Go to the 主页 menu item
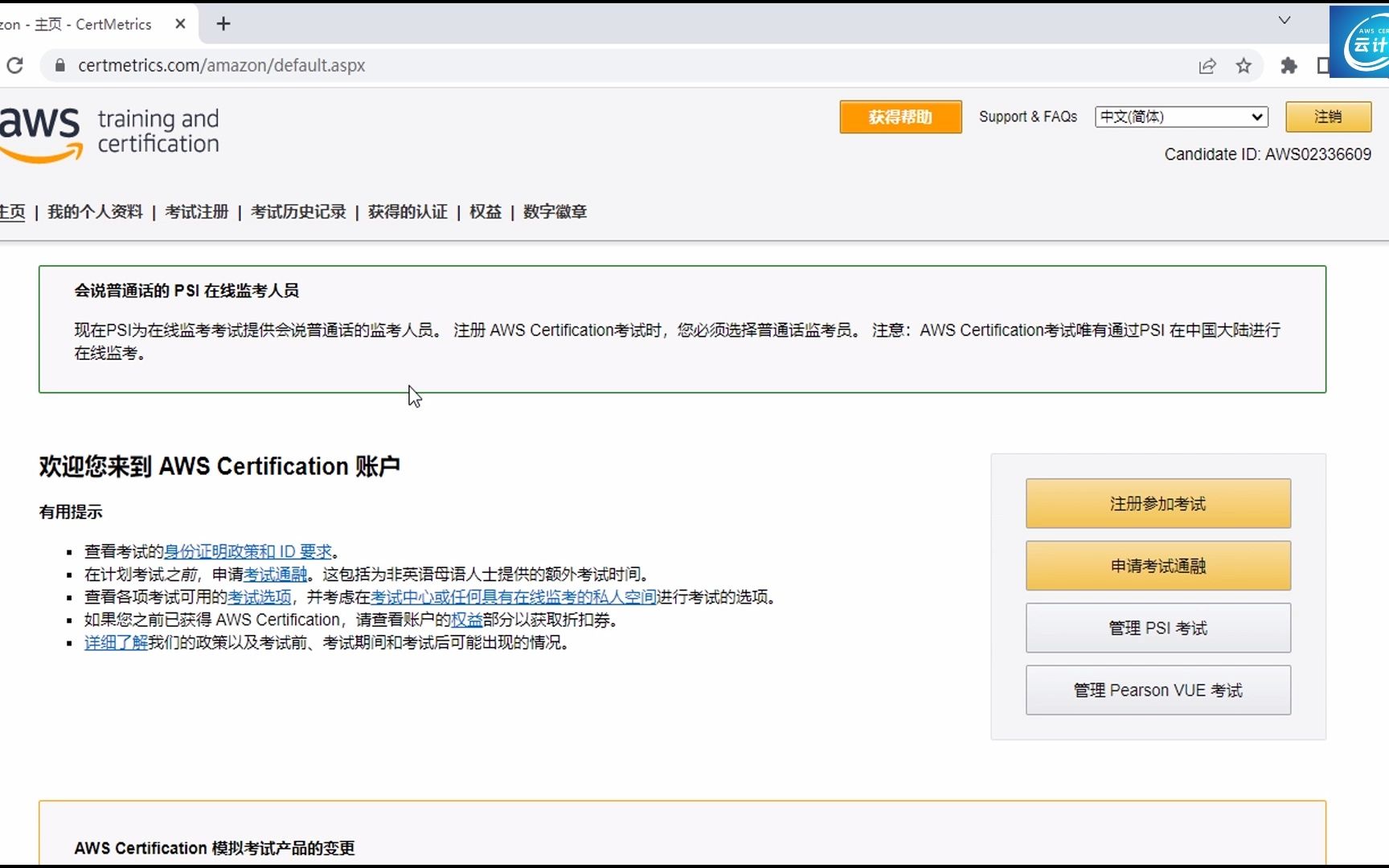 coord(12,212)
